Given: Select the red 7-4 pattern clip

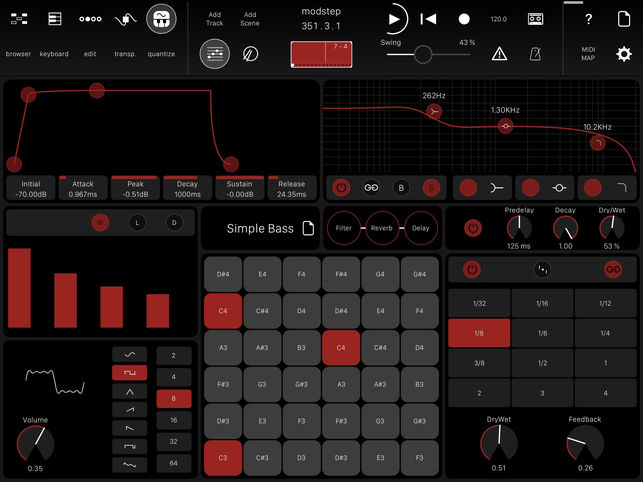Looking at the screenshot, I should click(x=321, y=54).
